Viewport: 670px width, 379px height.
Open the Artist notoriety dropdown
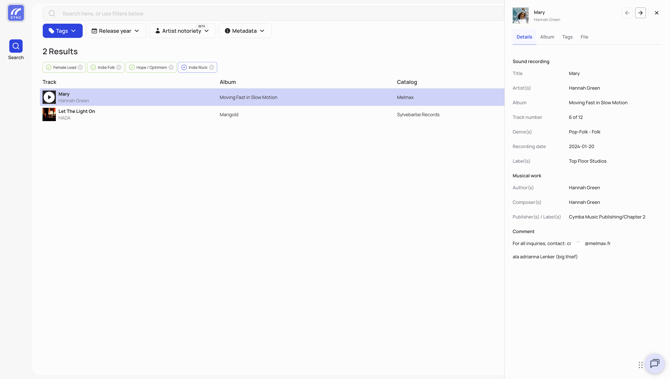tap(182, 31)
